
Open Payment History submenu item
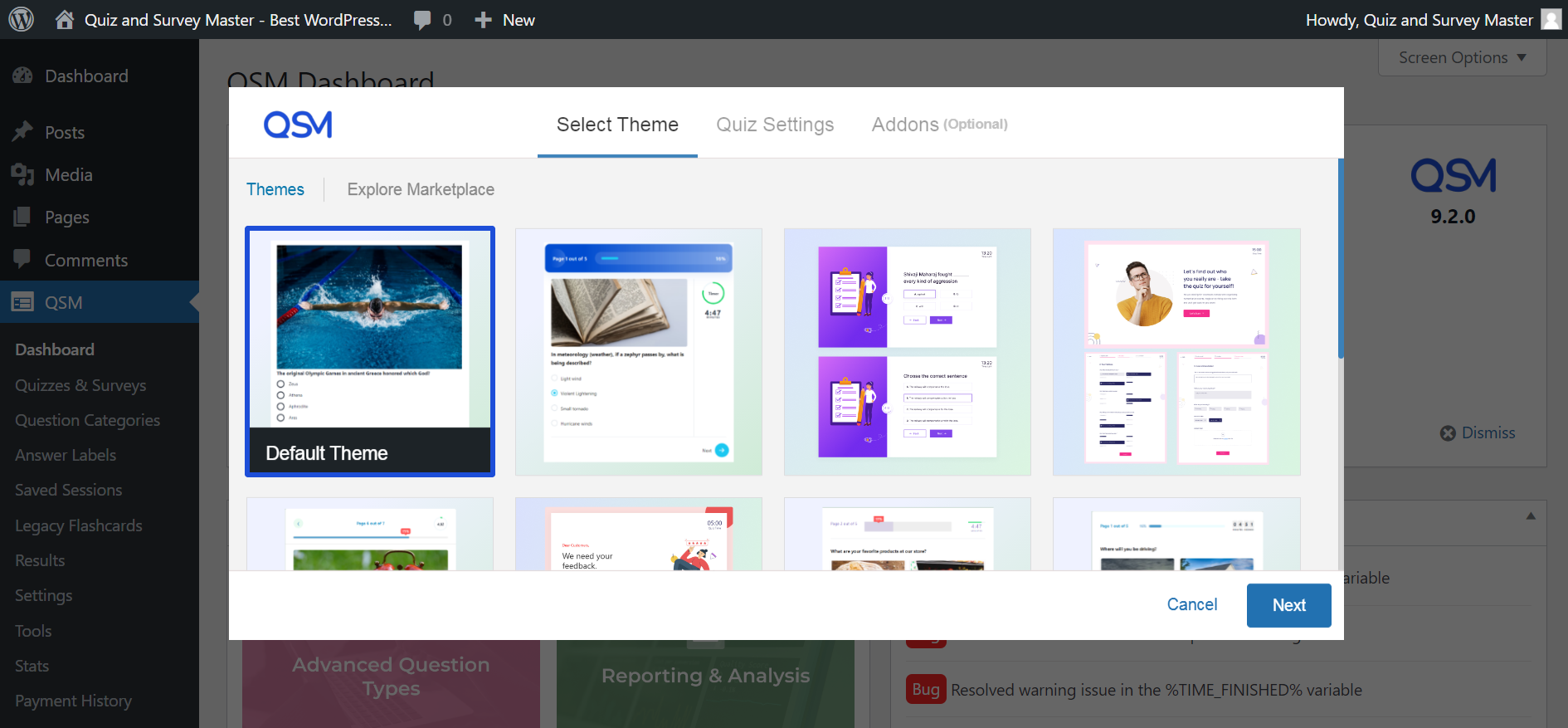click(x=73, y=701)
